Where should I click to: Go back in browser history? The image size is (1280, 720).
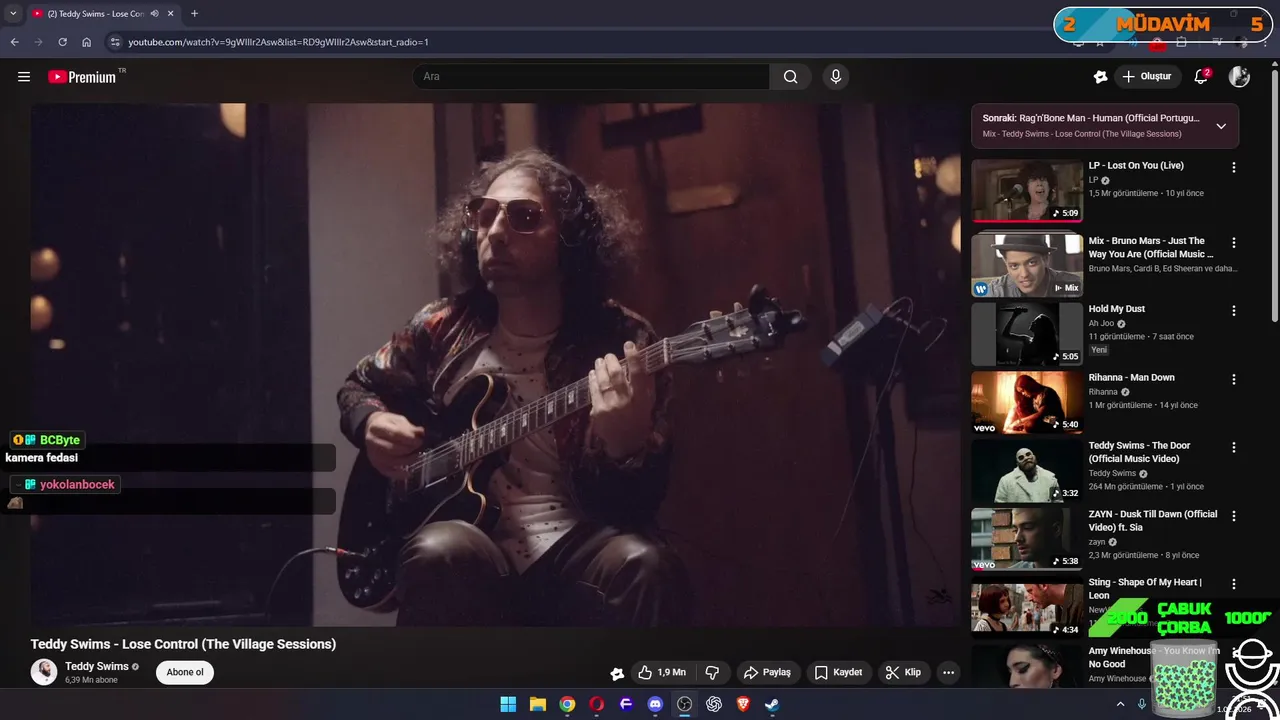14,42
